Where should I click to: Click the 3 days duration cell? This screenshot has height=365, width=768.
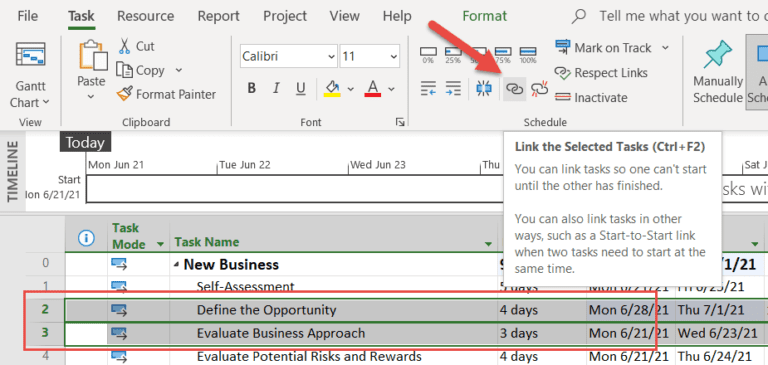coord(519,333)
